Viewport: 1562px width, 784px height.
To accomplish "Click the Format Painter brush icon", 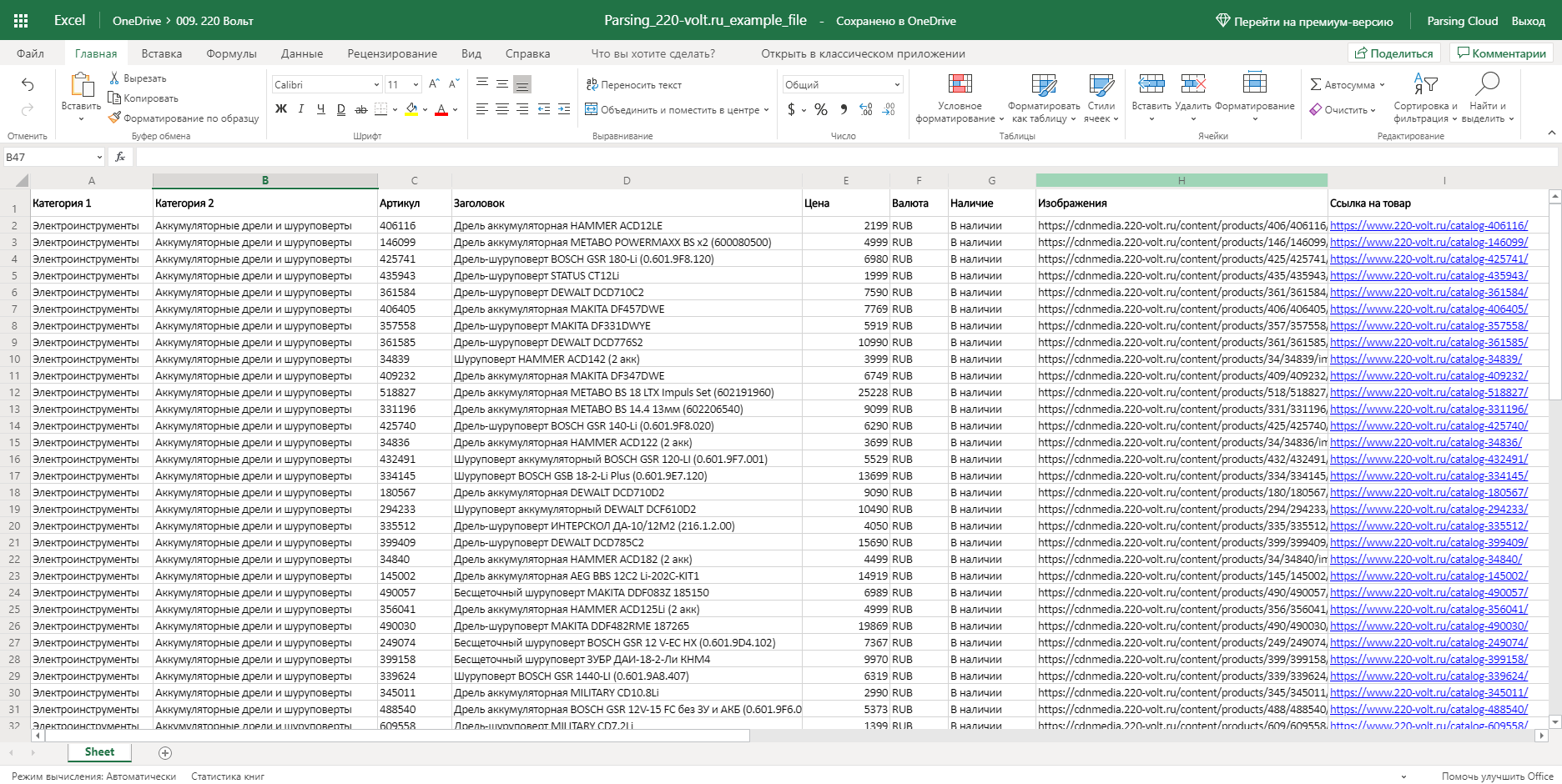I will pyautogui.click(x=115, y=118).
